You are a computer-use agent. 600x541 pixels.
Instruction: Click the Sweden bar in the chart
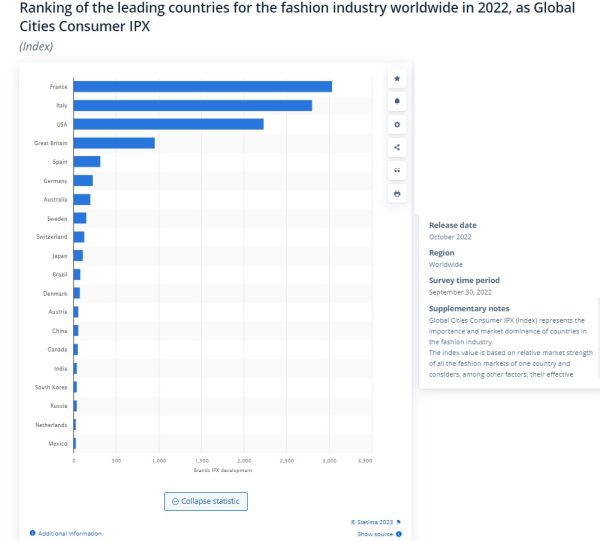pos(80,218)
